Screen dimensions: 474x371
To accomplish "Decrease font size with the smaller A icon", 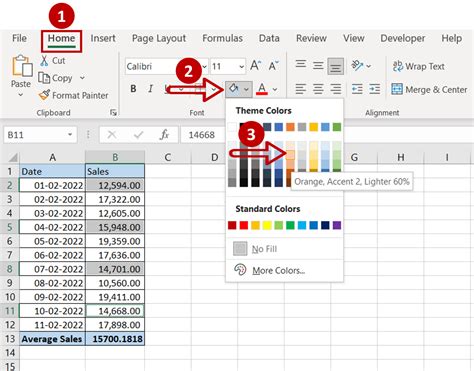I will tap(274, 66).
